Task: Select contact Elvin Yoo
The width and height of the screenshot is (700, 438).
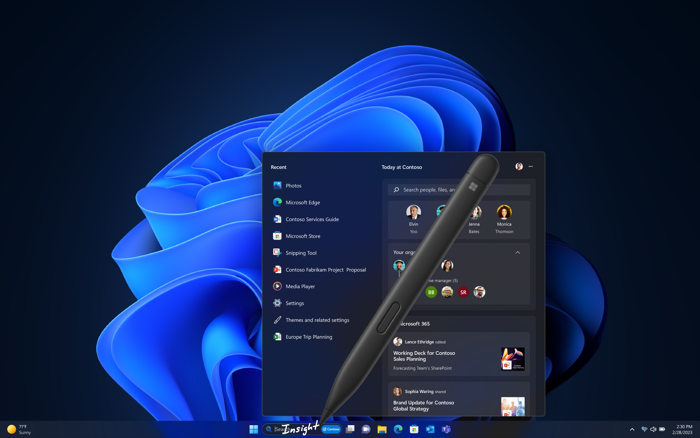Action: point(413,219)
